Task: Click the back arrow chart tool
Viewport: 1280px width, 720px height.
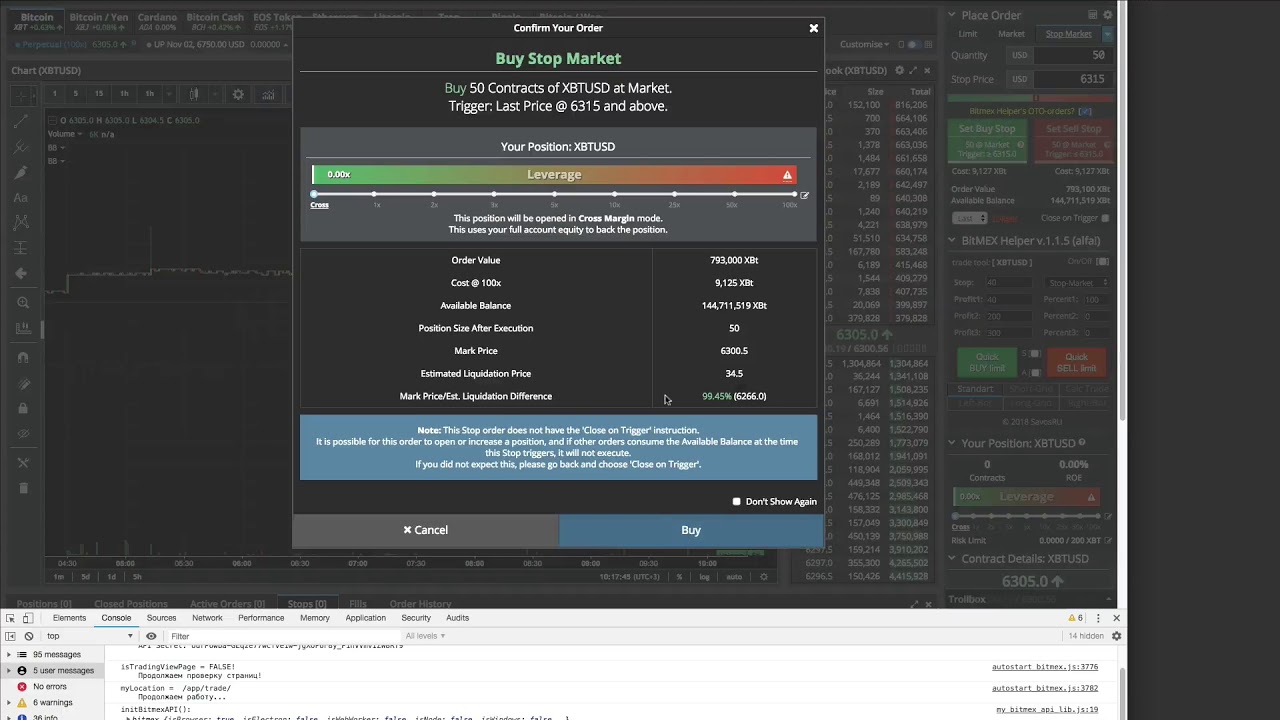Action: pos(21,273)
